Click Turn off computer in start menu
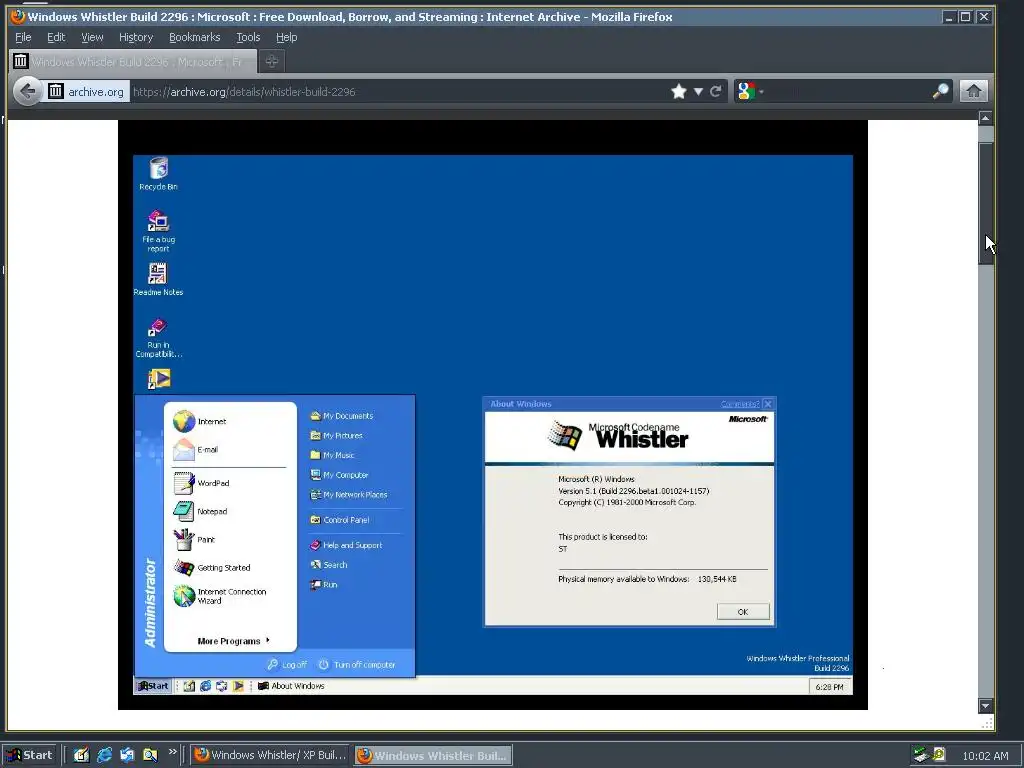The image size is (1024, 768). pos(357,664)
